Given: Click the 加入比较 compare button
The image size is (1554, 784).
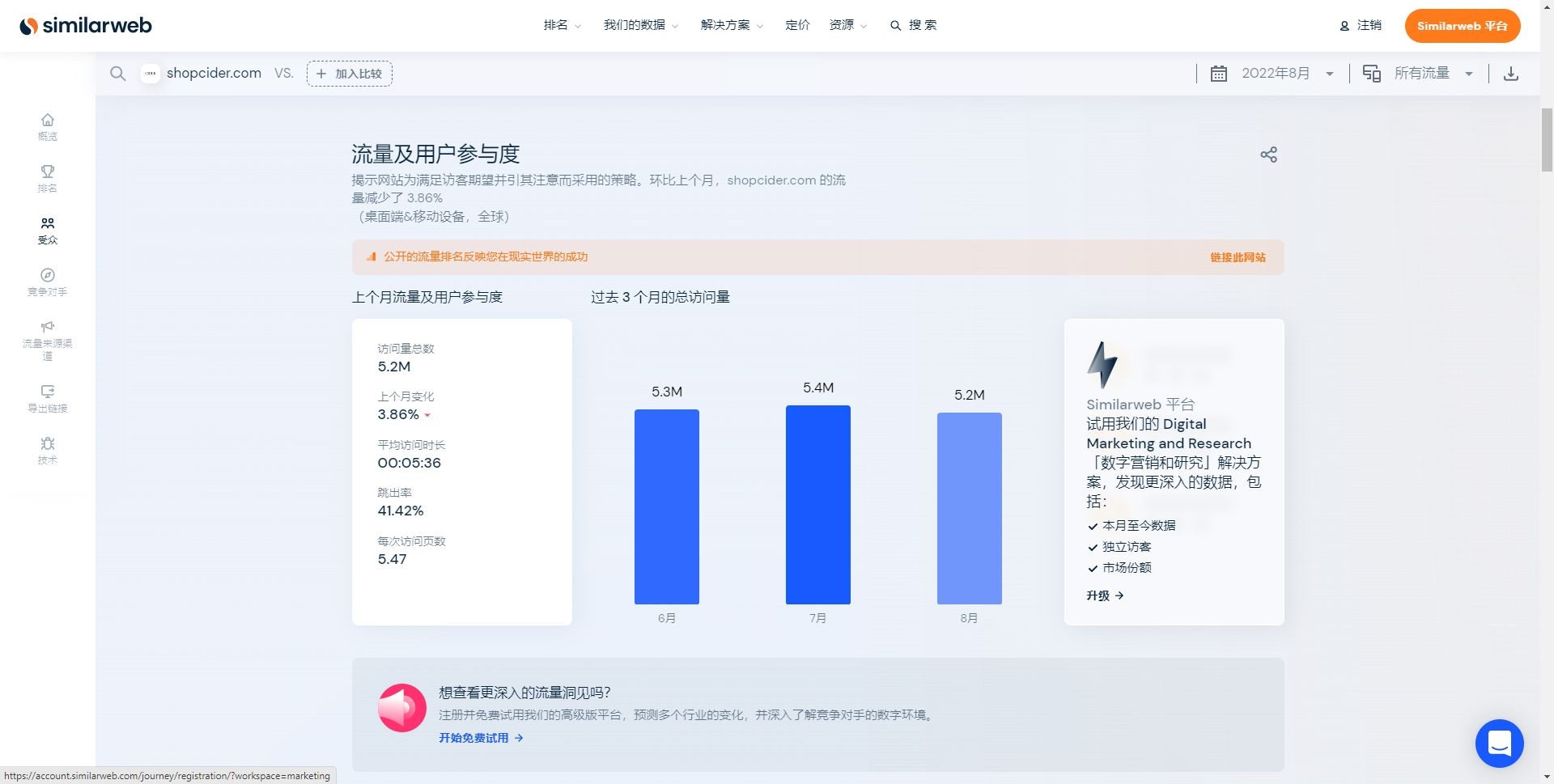Looking at the screenshot, I should pos(350,74).
